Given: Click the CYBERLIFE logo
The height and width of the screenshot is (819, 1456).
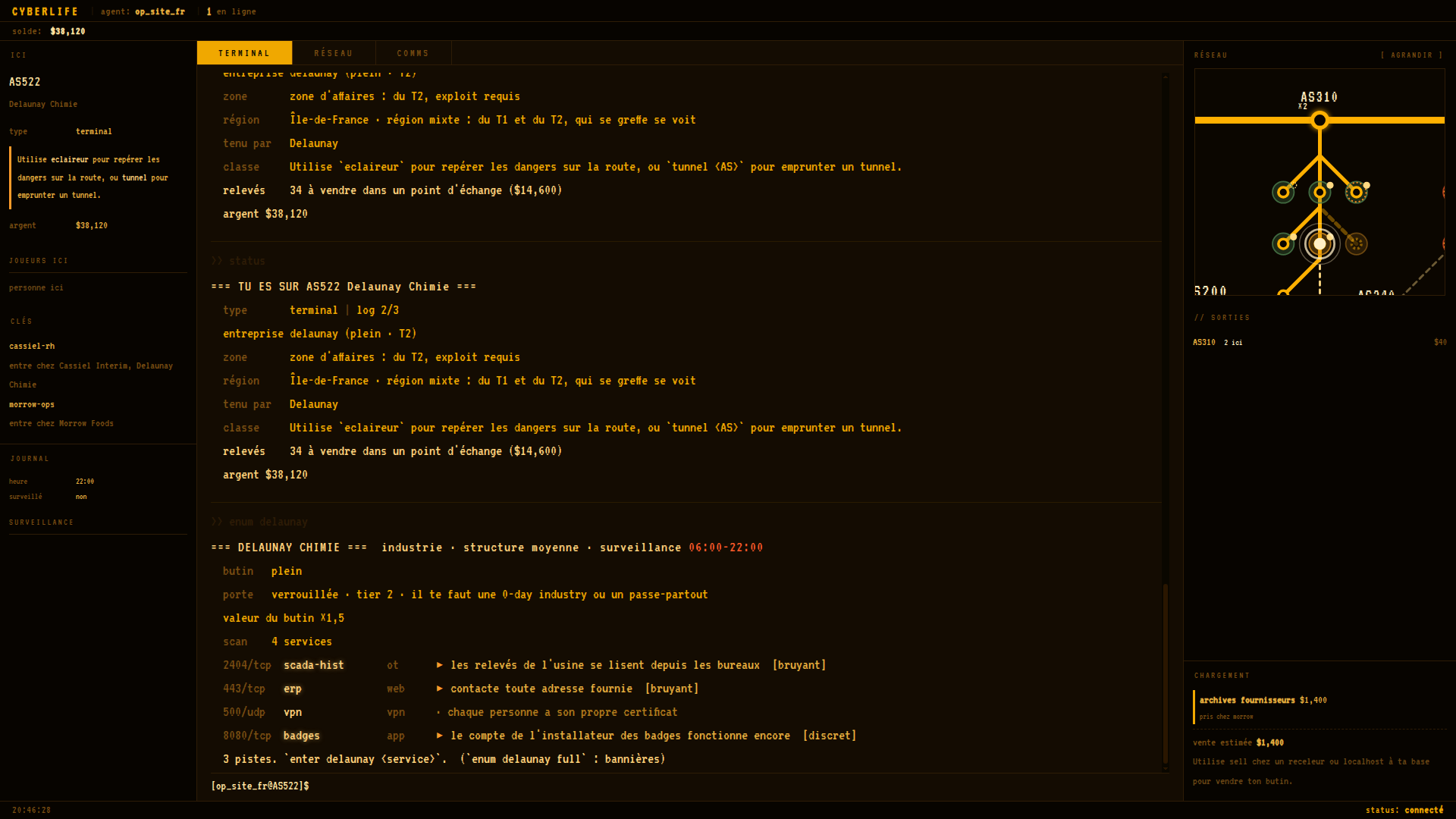Looking at the screenshot, I should point(45,11).
